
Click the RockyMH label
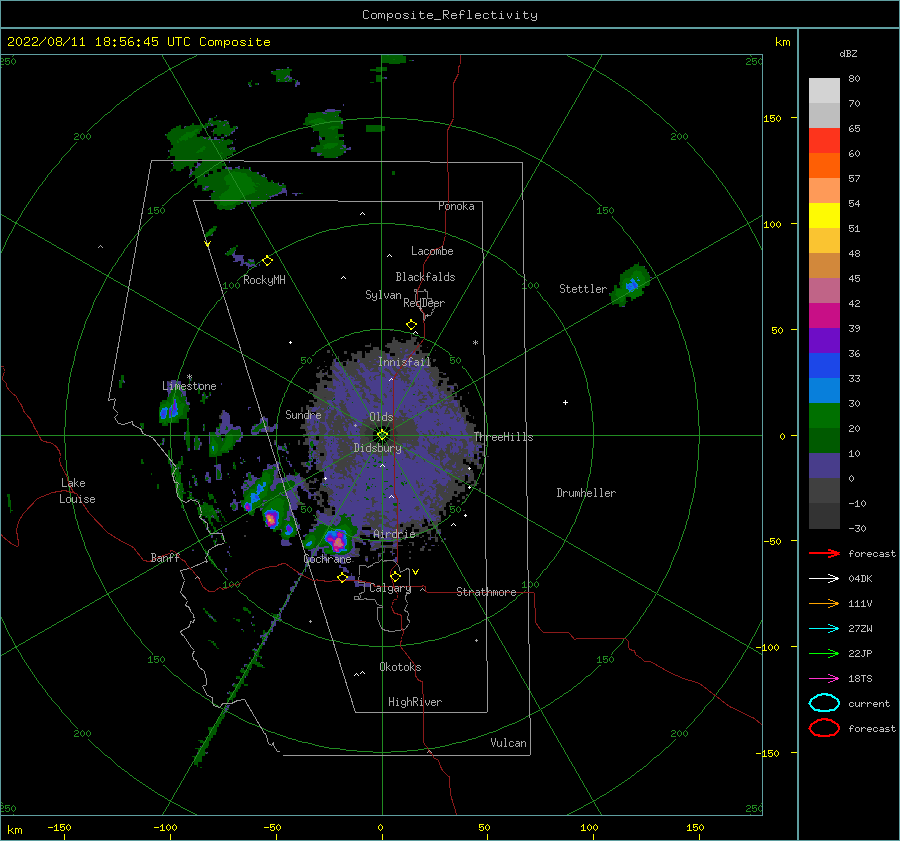(x=264, y=280)
